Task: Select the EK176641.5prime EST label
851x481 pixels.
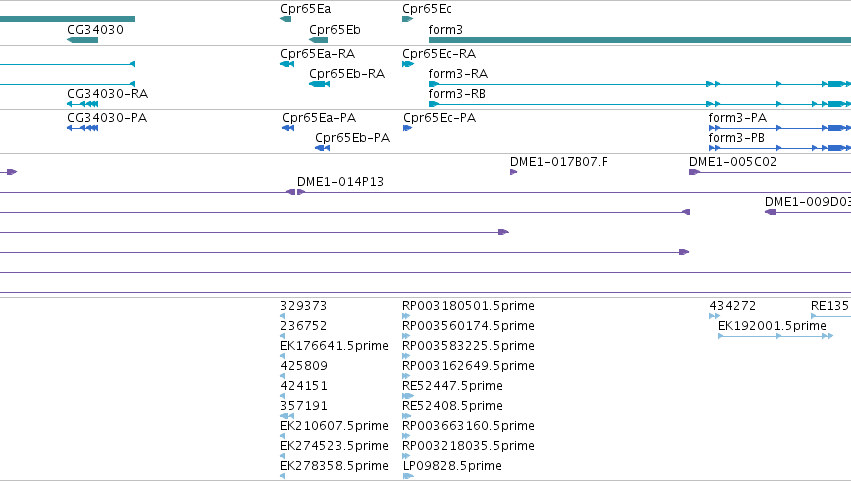Action: (x=334, y=346)
